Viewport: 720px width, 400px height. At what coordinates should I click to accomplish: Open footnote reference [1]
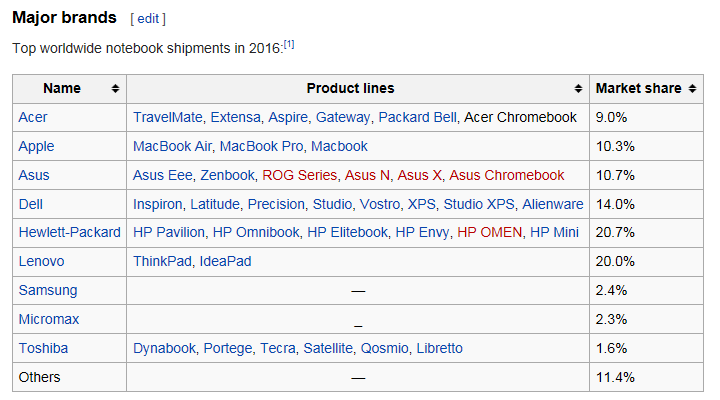[x=288, y=45]
